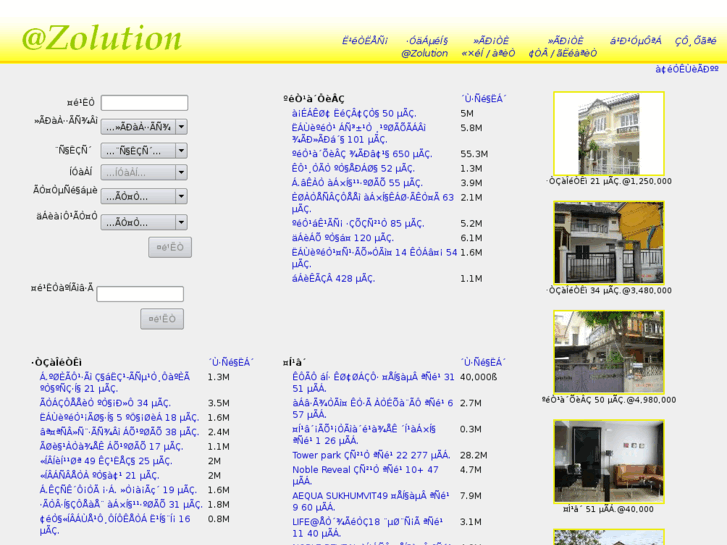Click the view-all link heading the top middle listing
This screenshot has height=545, width=727.
point(483,99)
